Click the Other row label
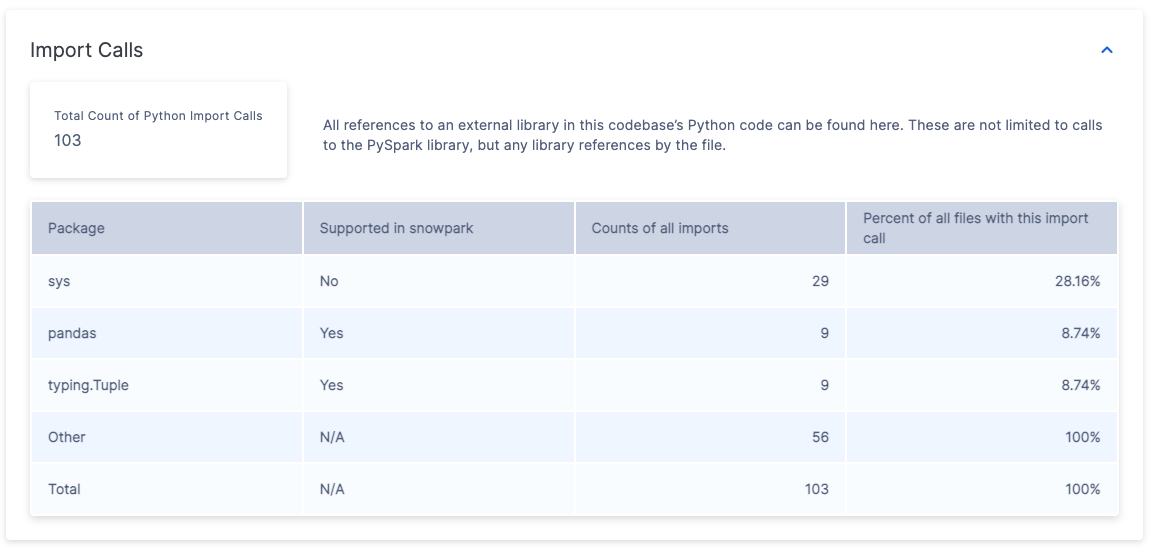This screenshot has width=1151, height=552. (x=67, y=437)
